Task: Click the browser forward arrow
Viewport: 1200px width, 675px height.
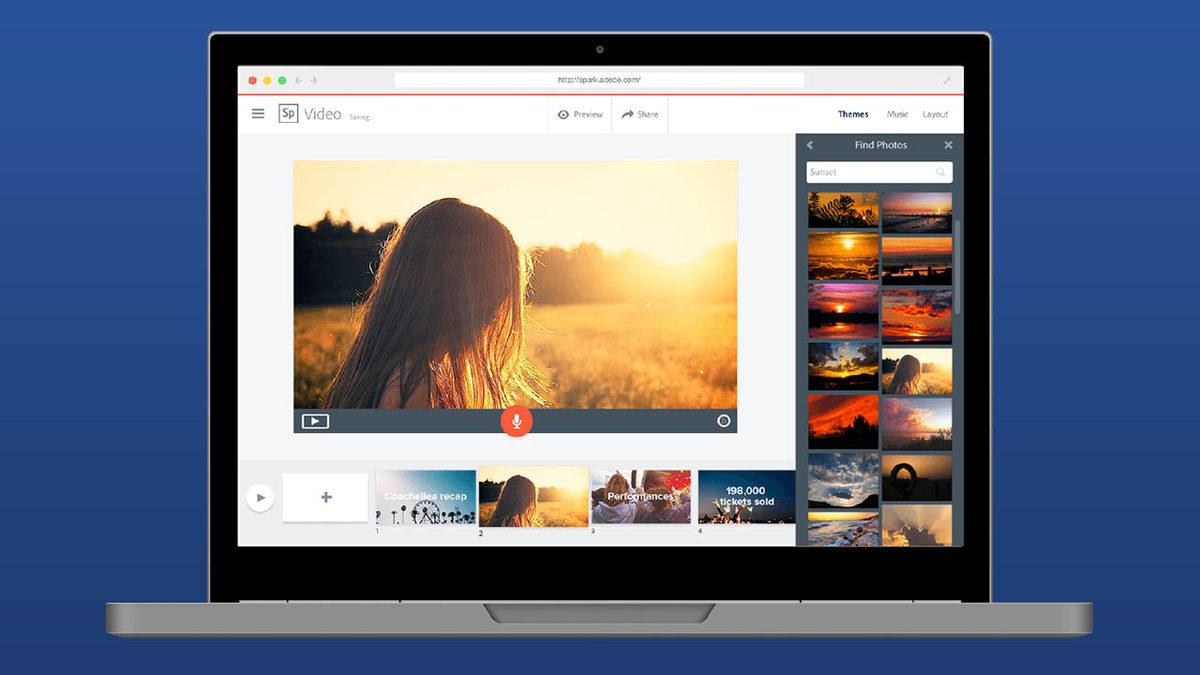Action: (316, 80)
